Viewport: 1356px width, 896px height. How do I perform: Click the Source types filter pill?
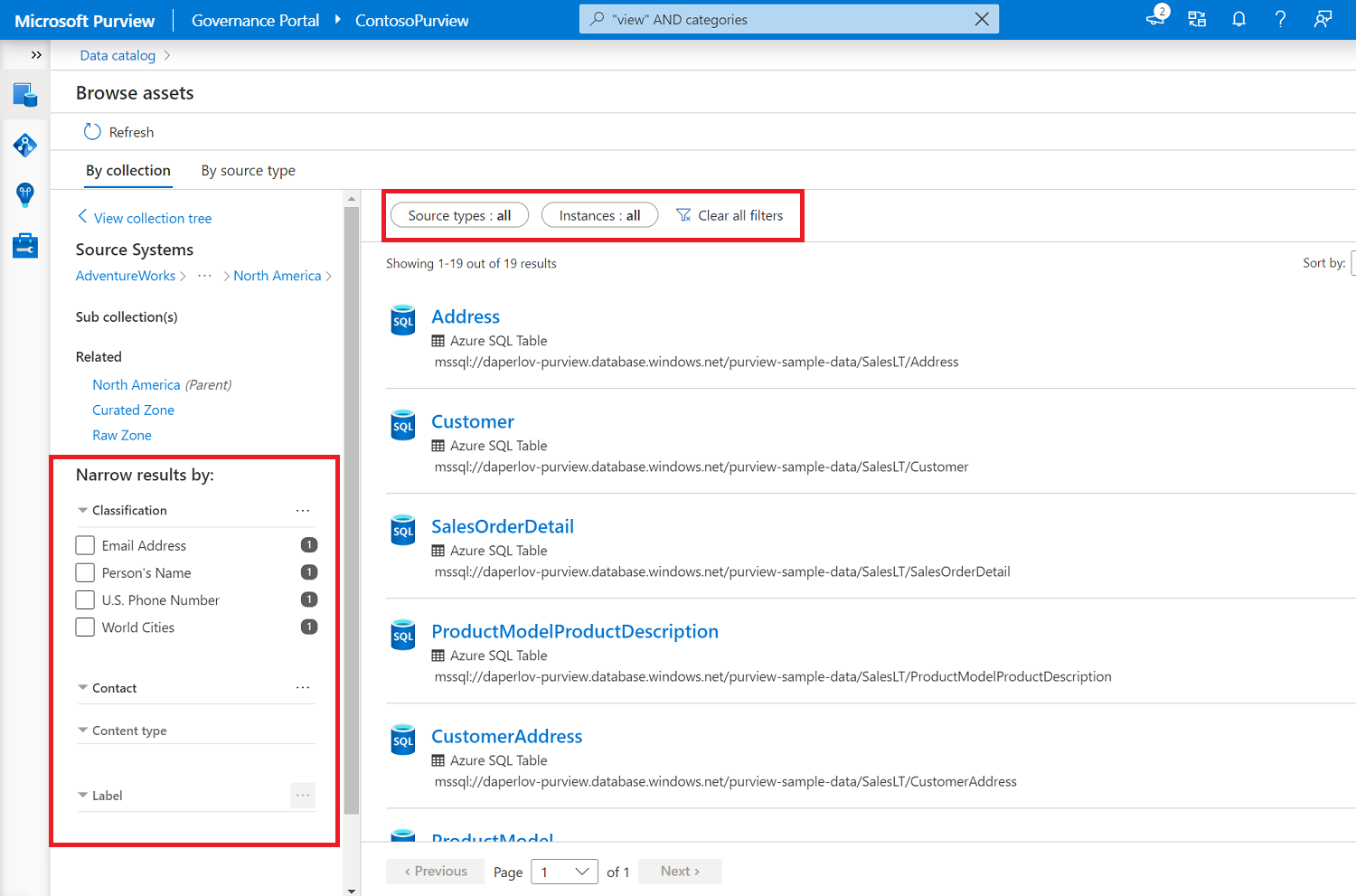click(x=459, y=215)
